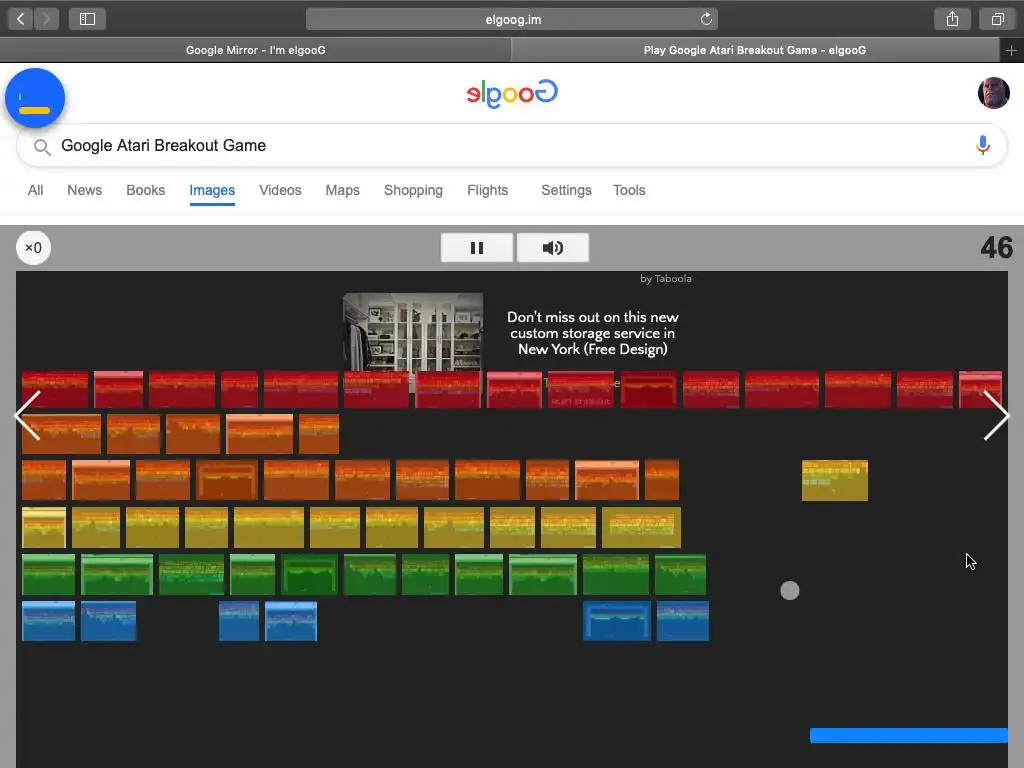
Task: Click the score value 46
Action: pos(996,248)
